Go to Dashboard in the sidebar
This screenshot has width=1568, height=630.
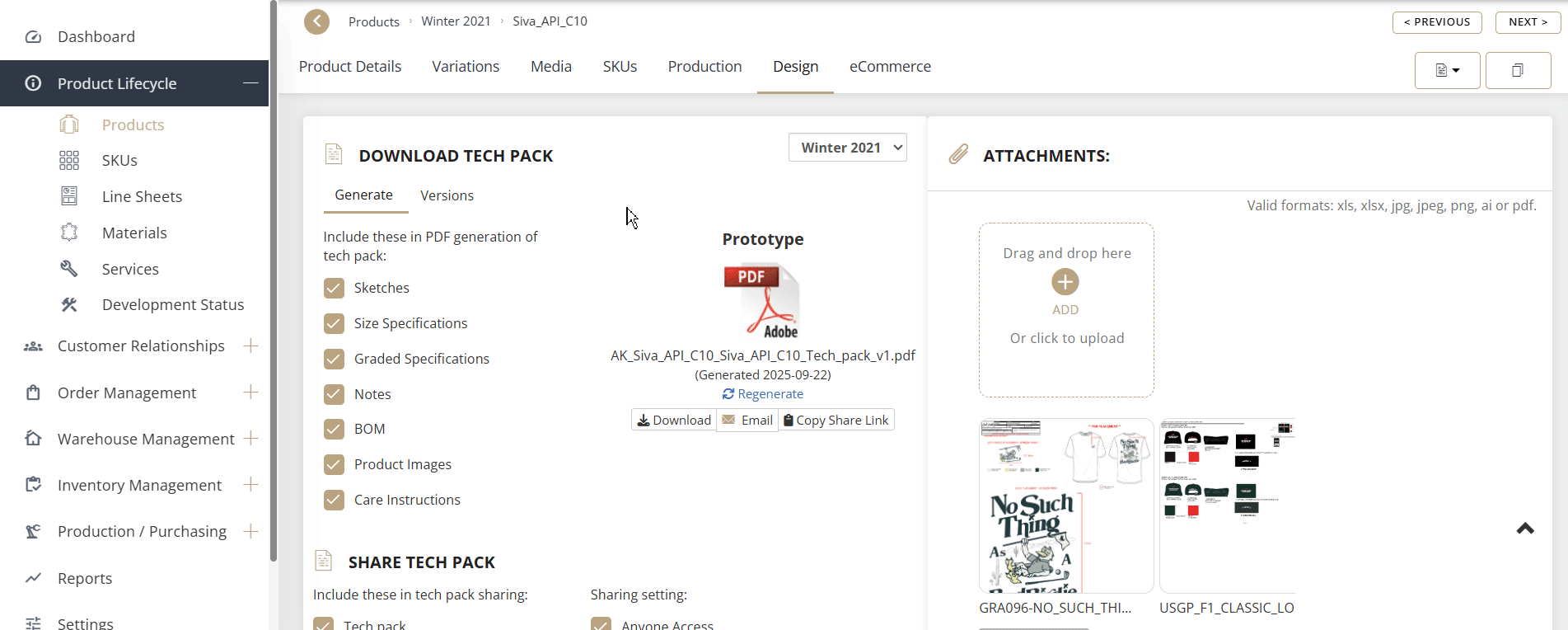[x=96, y=37]
